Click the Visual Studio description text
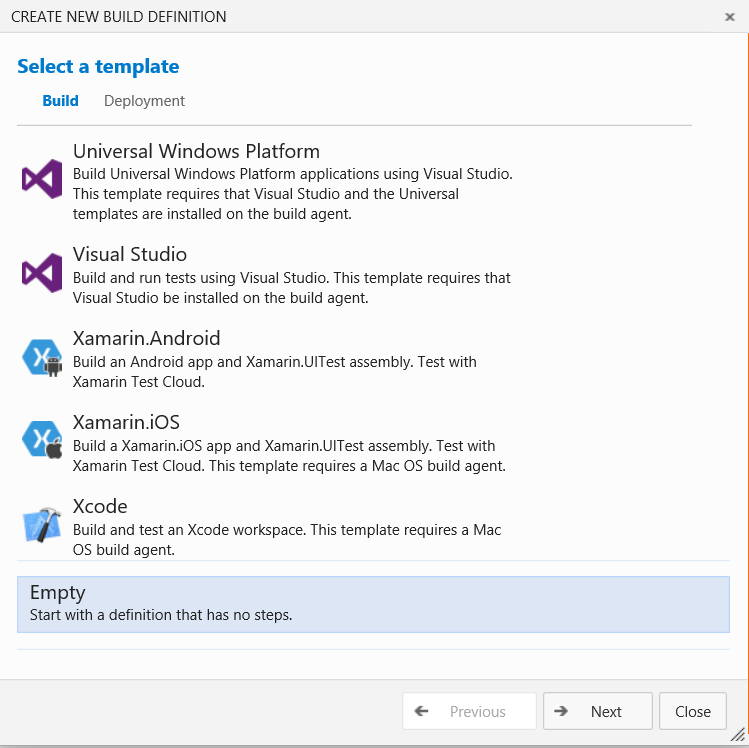The height and width of the screenshot is (748, 749). click(291, 288)
